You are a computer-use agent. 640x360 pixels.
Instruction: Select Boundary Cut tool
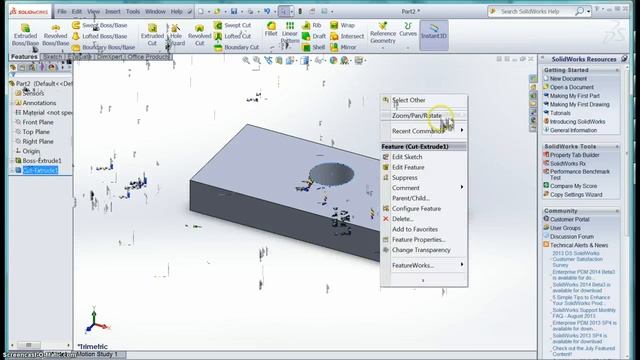coord(236,47)
